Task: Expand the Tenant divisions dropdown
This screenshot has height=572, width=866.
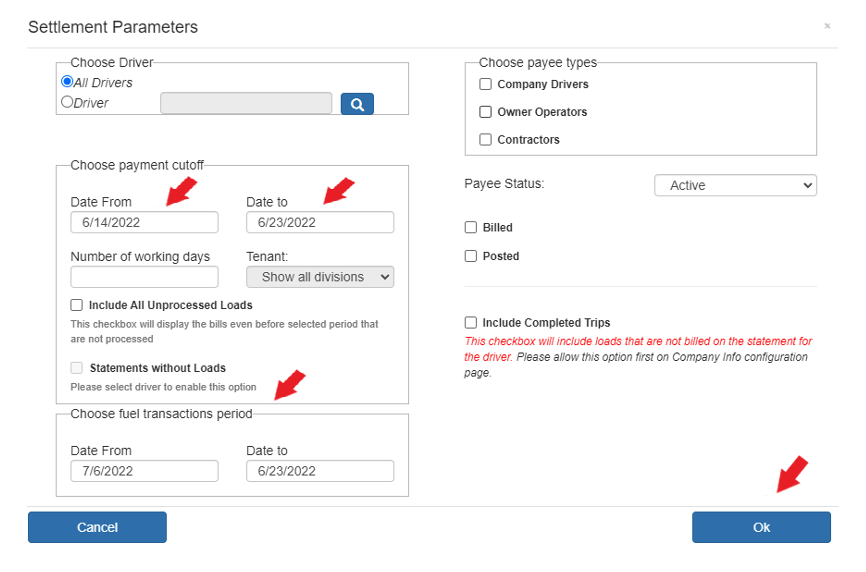Action: (x=320, y=277)
